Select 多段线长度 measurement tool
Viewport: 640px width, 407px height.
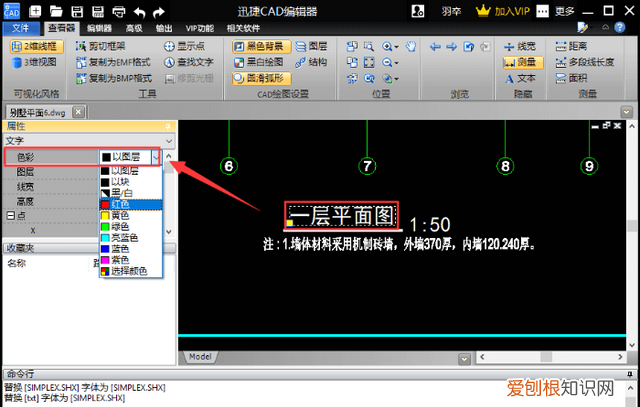coord(584,62)
